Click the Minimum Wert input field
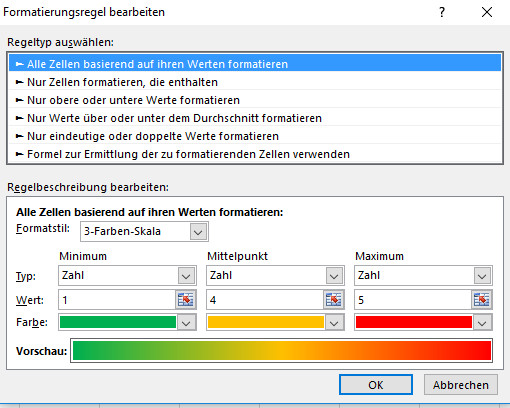Viewport: 510px width, 408px height. [x=117, y=300]
